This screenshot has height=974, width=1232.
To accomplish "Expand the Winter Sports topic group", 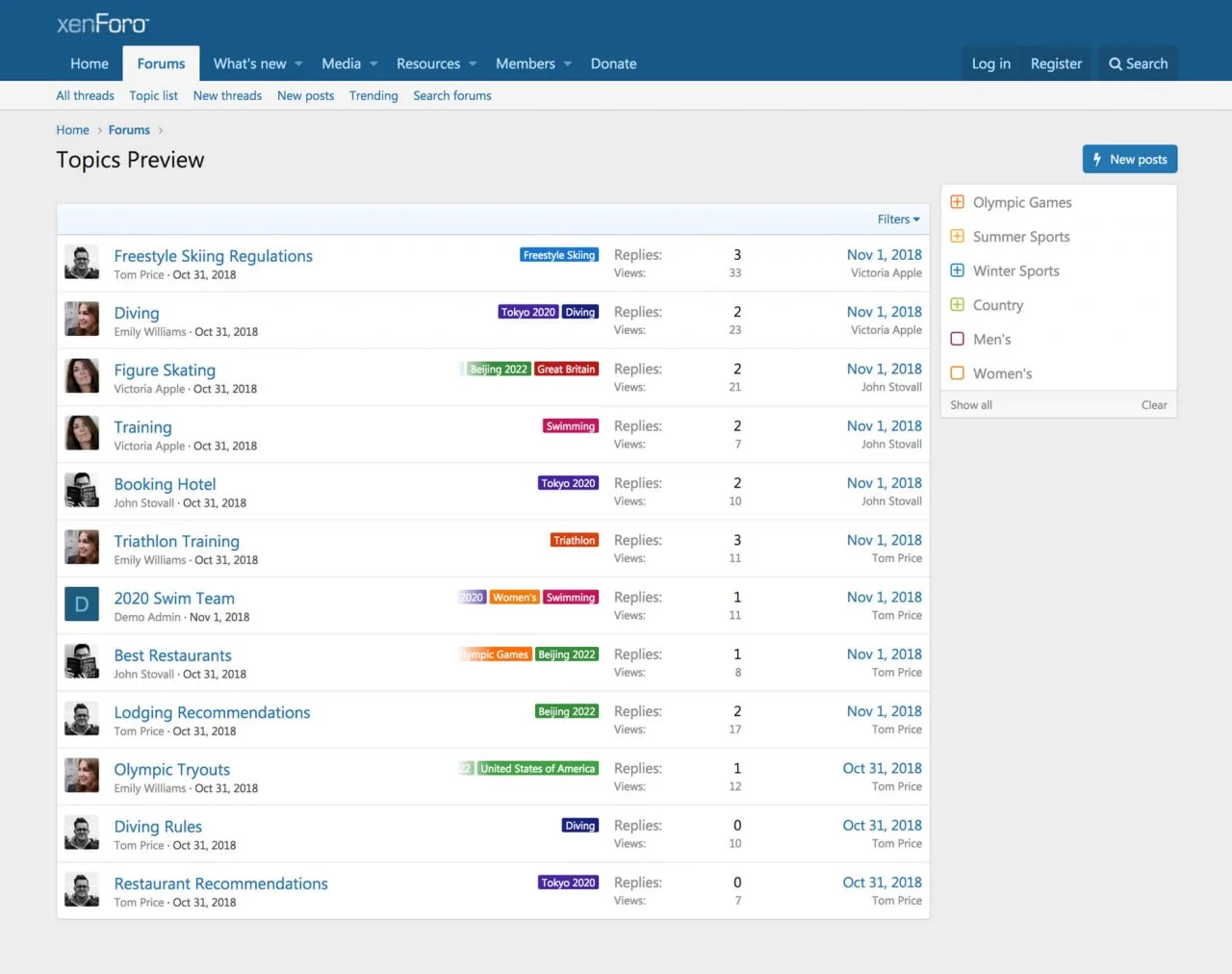I will click(958, 270).
